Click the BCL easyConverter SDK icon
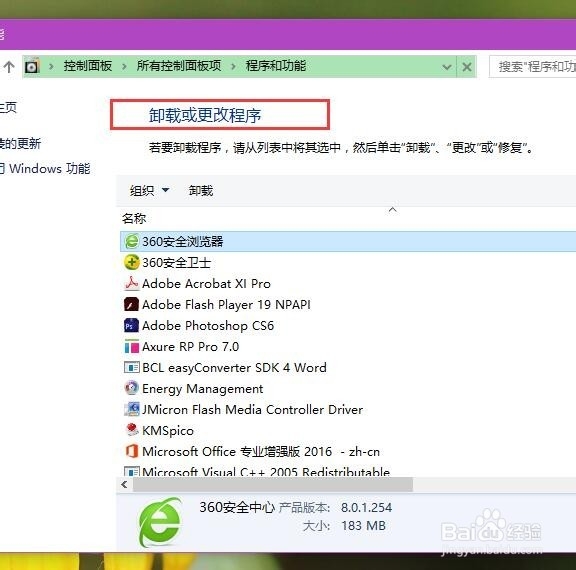Screen dimensions: 576x570 (x=132, y=367)
